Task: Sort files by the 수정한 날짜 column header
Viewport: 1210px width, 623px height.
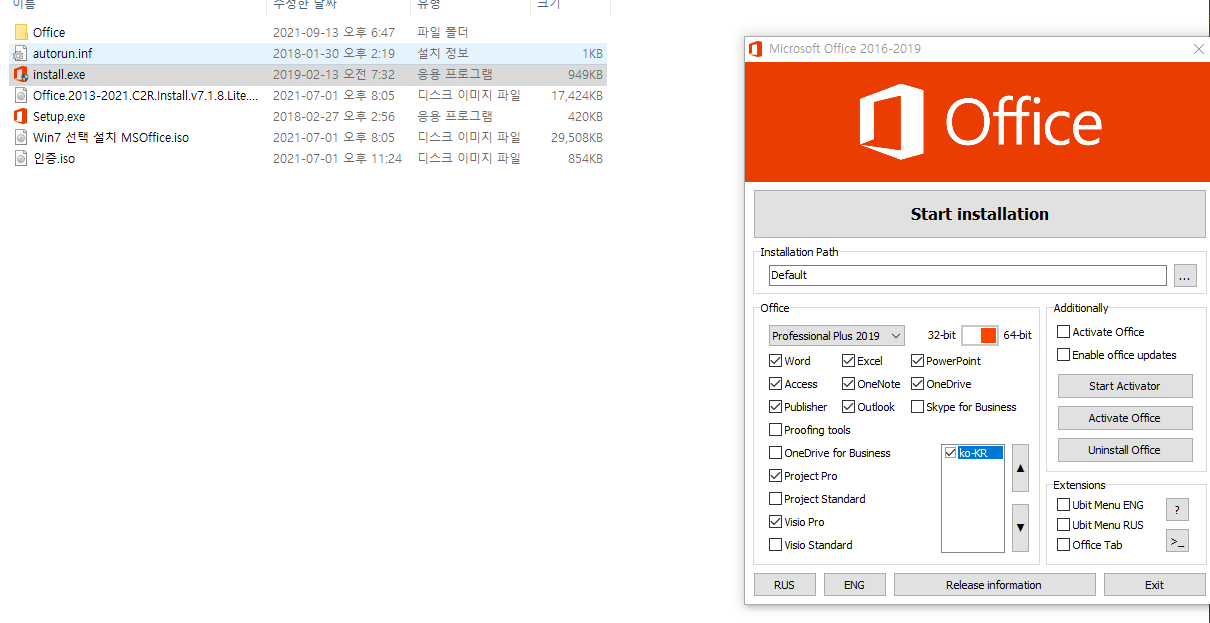Action: coord(305,5)
